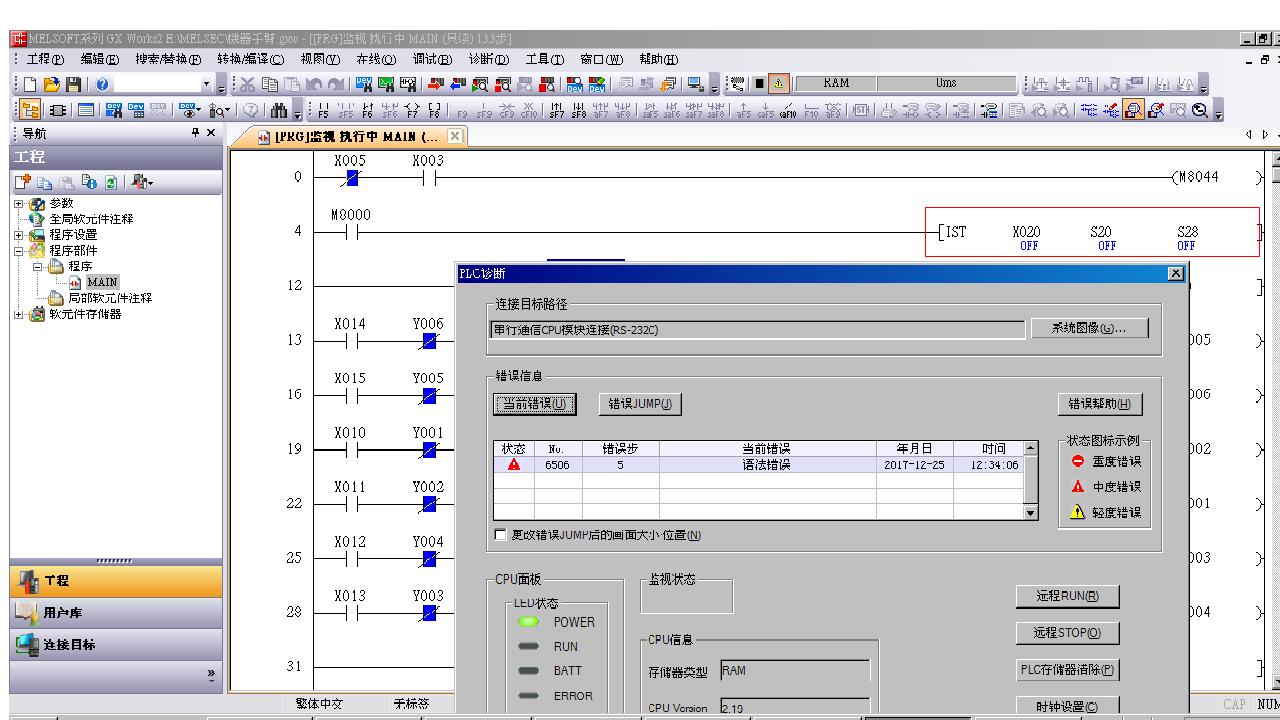Screen dimensions: 1280x720
Task: Click the 远程RUN(R) button
Action: pyautogui.click(x=1067, y=596)
